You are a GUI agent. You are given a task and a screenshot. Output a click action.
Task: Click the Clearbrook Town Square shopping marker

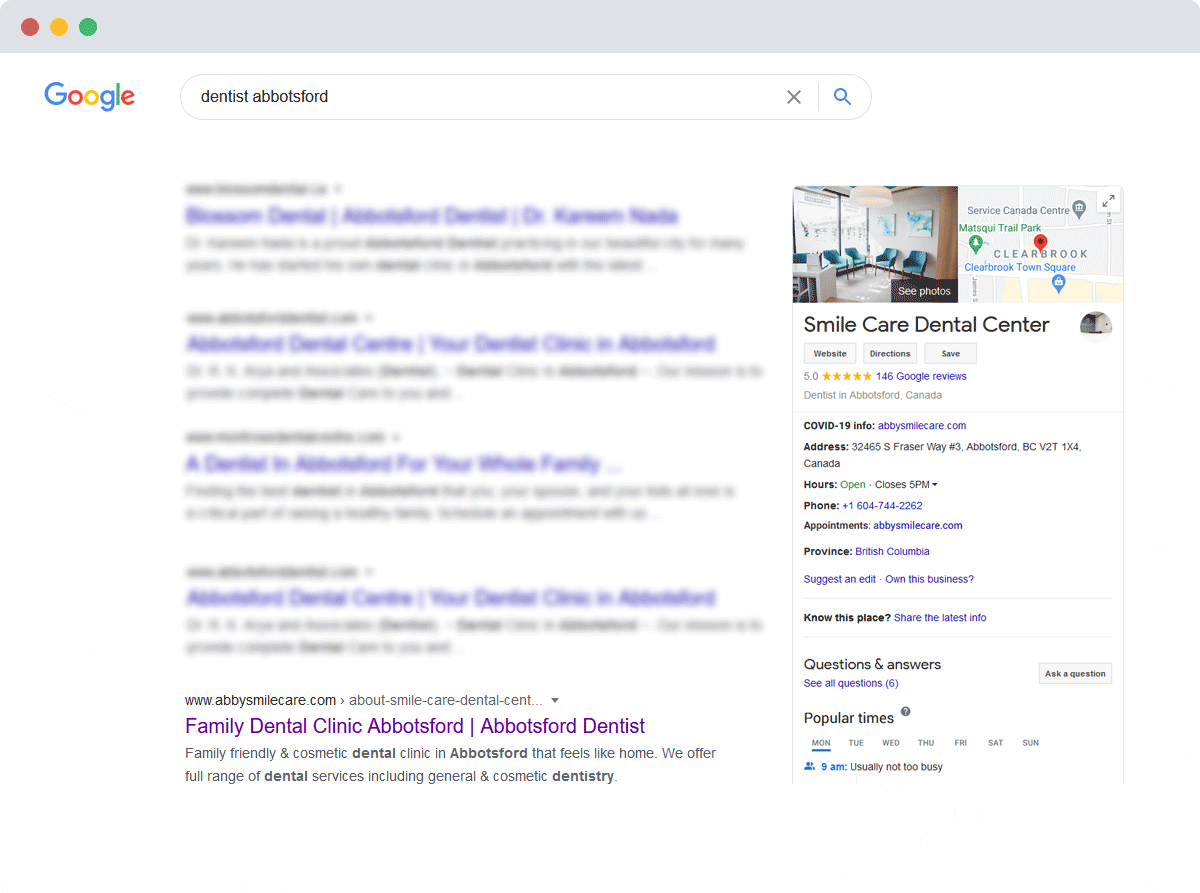coord(1059,284)
